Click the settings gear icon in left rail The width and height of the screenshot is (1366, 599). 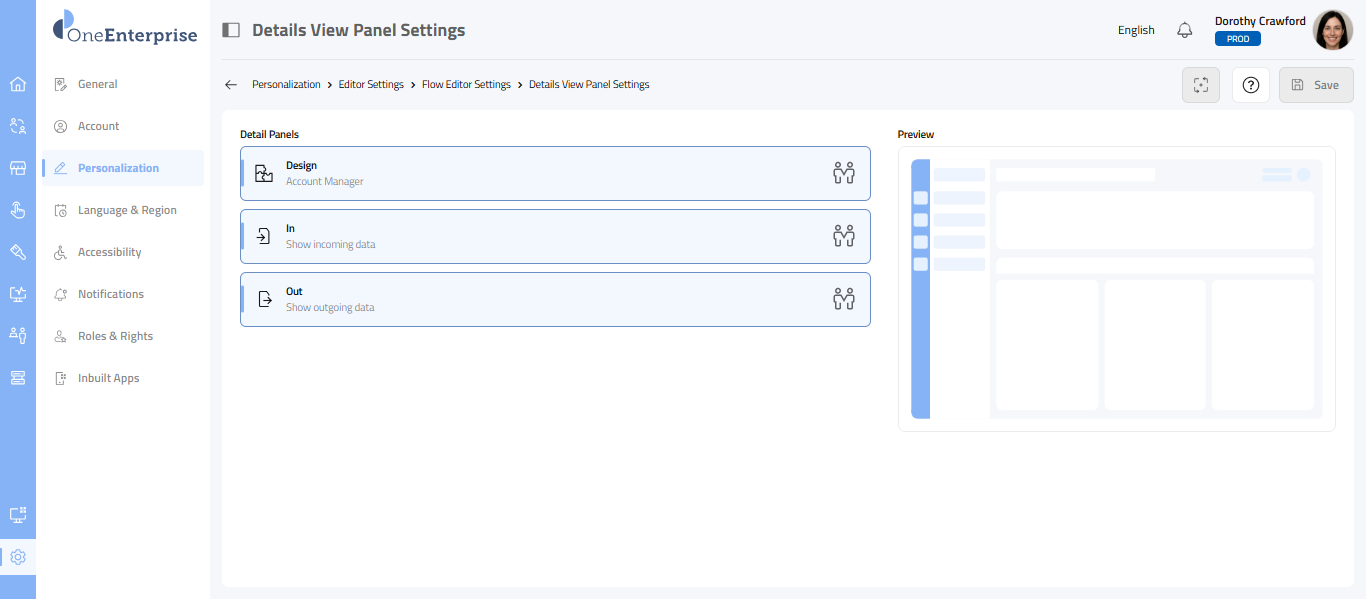point(18,557)
